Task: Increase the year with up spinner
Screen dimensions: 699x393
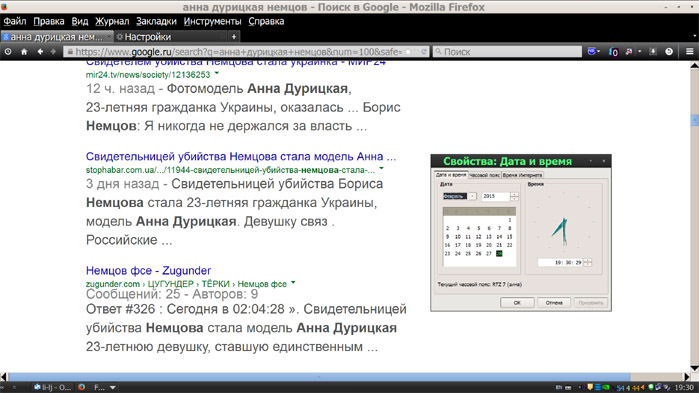Action: coord(514,194)
